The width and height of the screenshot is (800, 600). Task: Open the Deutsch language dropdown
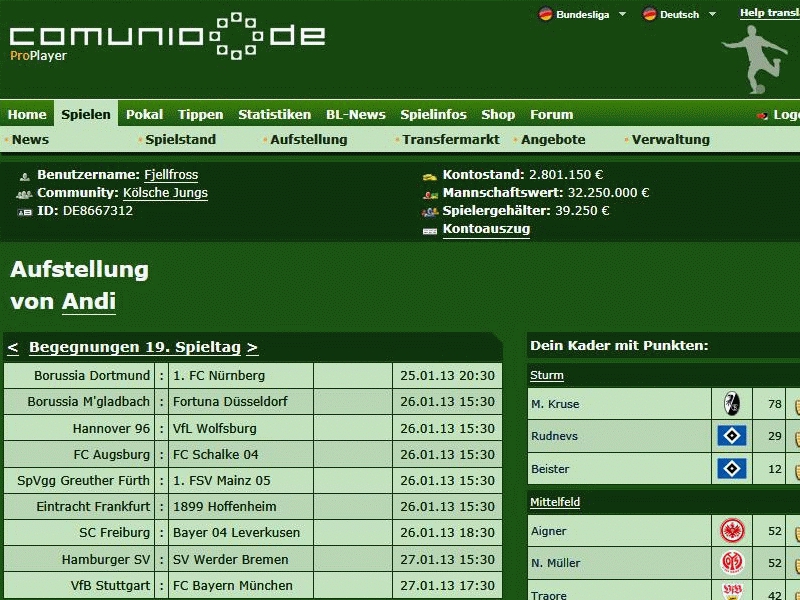(713, 14)
